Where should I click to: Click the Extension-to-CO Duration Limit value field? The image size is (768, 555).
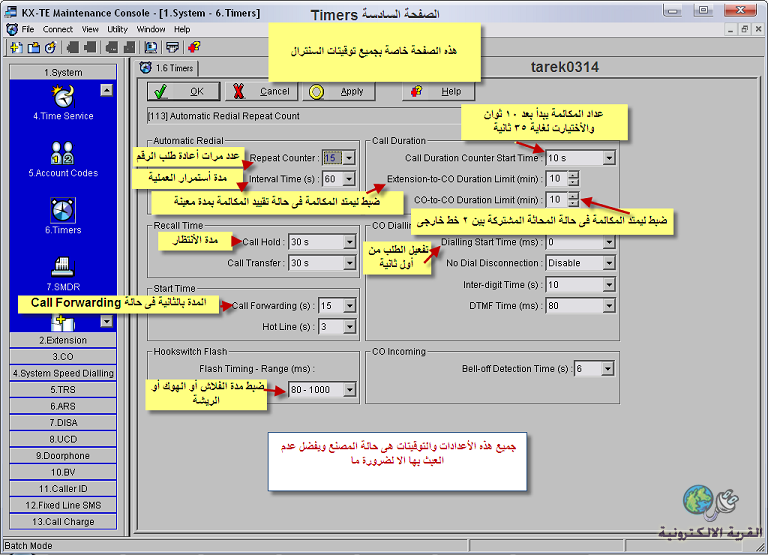click(x=557, y=179)
